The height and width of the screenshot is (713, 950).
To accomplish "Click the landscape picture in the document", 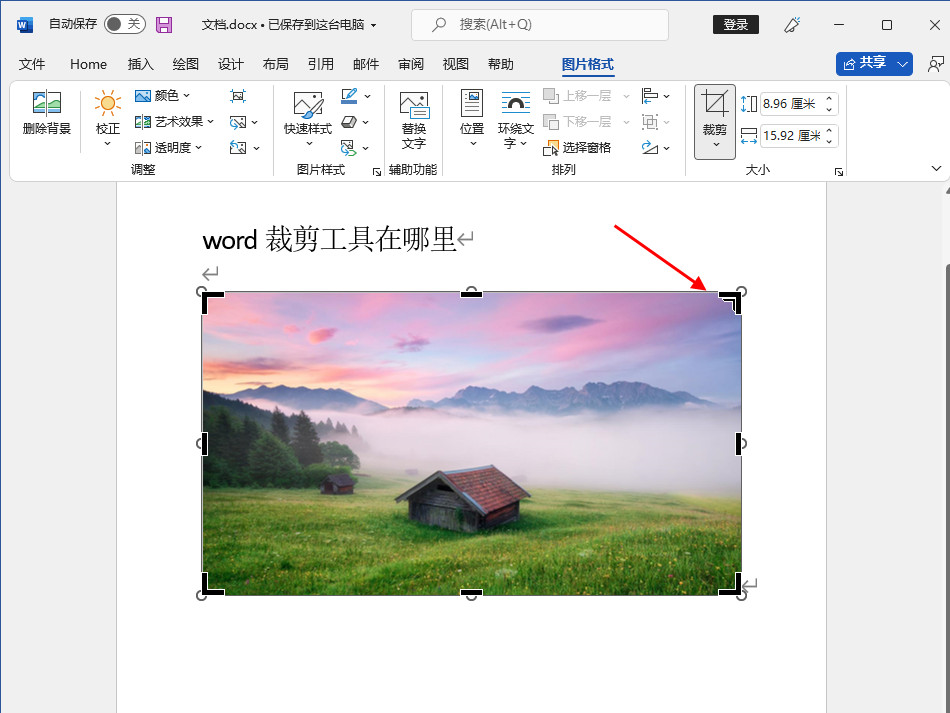I will [x=471, y=443].
